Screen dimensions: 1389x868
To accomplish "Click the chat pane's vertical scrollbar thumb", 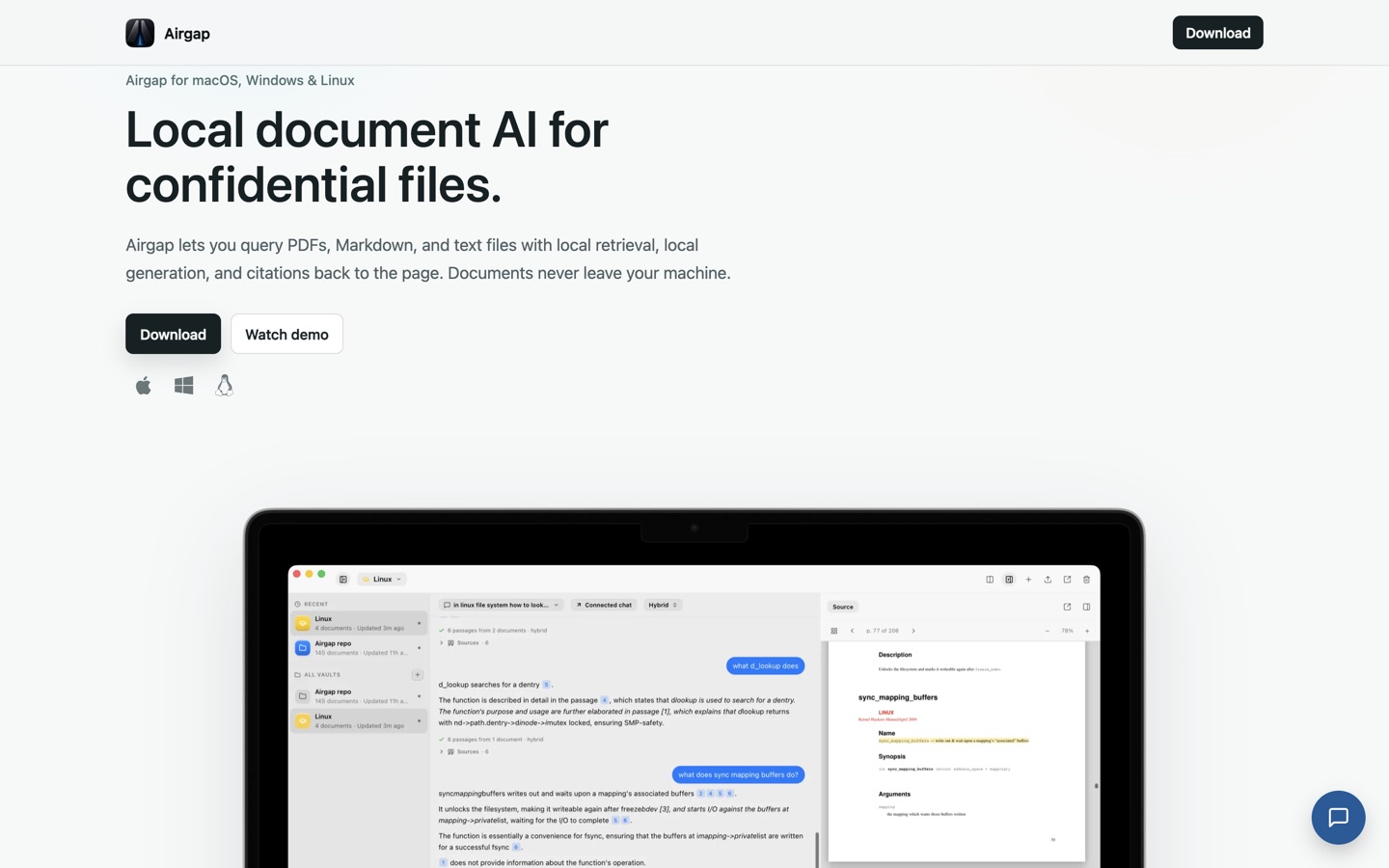I will coord(817,849).
